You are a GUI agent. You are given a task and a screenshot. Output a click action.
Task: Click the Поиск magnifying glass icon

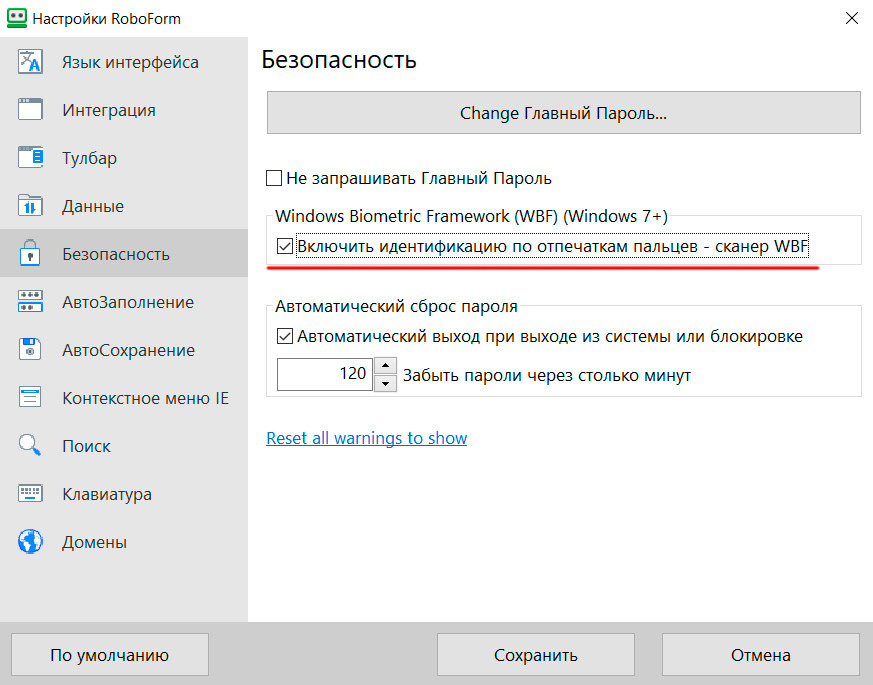[x=30, y=446]
